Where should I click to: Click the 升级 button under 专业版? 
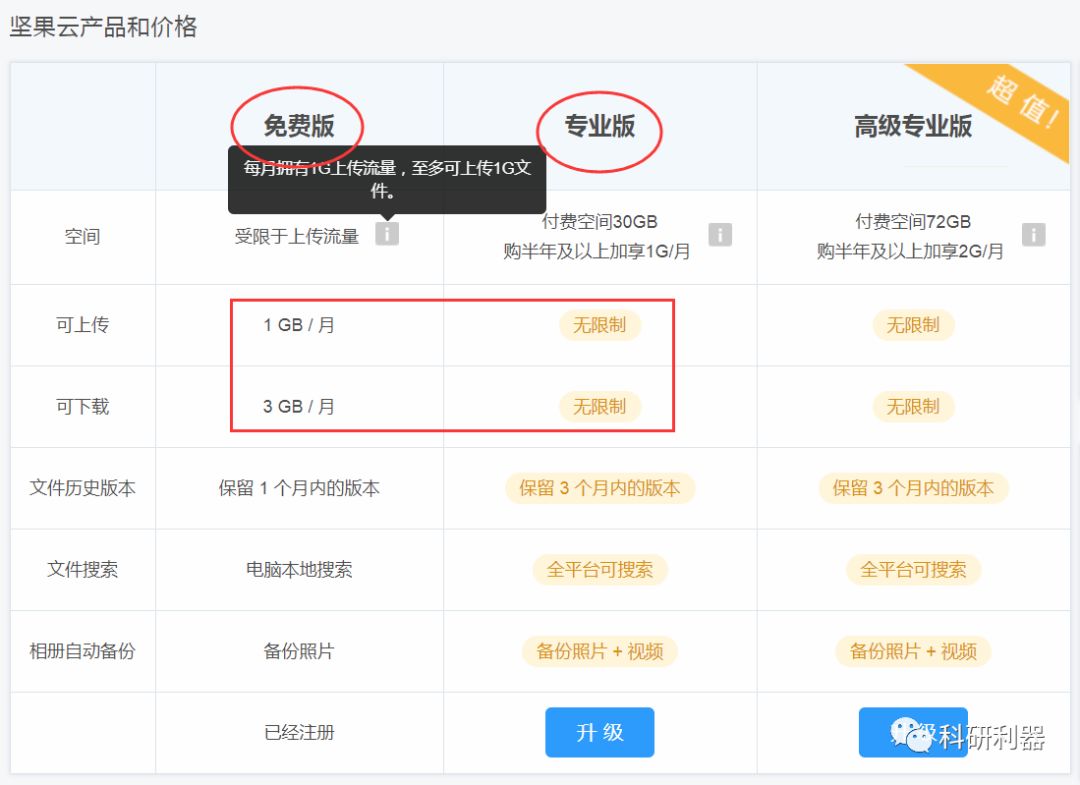pyautogui.click(x=599, y=732)
